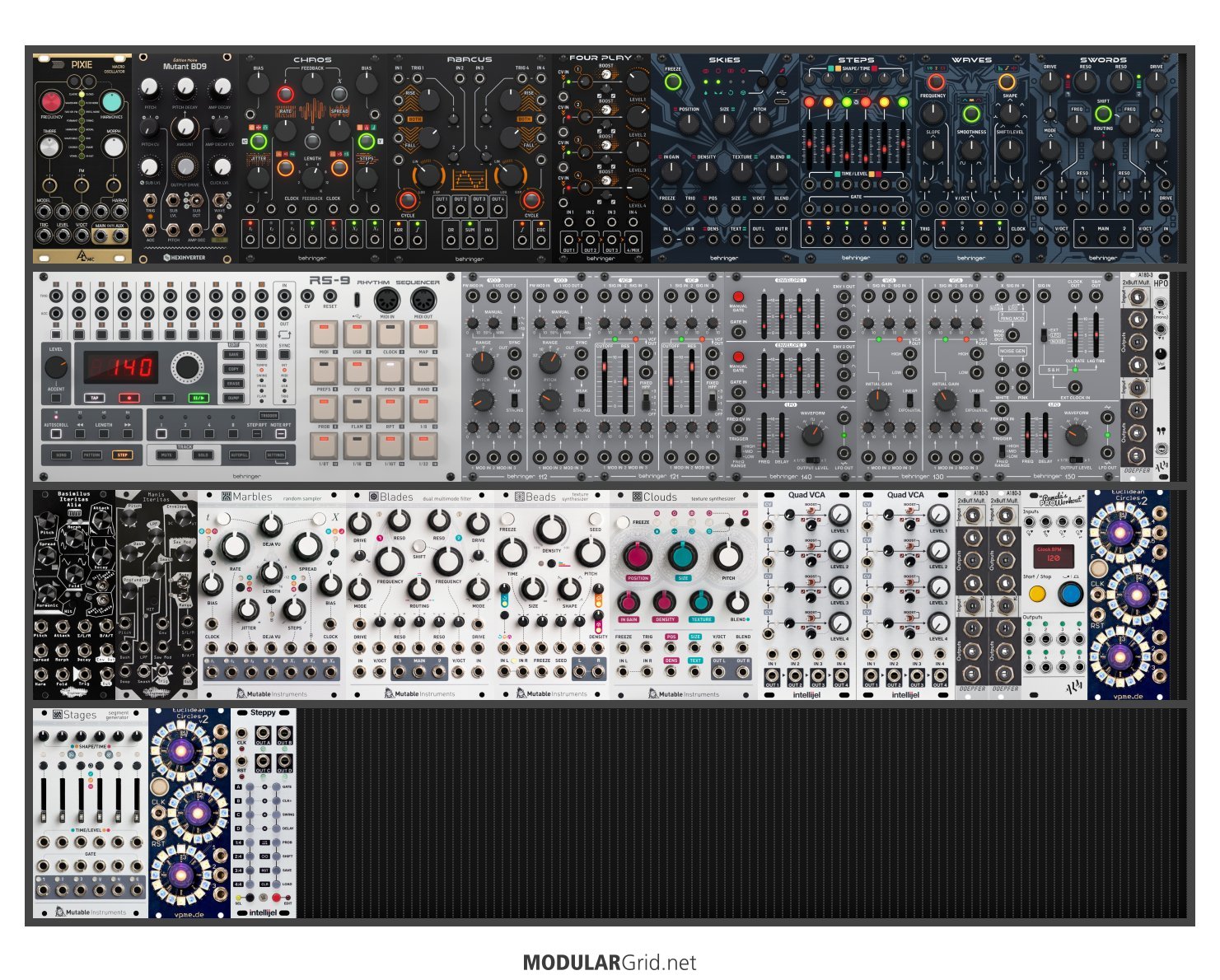Click the RS-9 data encoder wheel
1220x980 pixels.
pos(187,367)
